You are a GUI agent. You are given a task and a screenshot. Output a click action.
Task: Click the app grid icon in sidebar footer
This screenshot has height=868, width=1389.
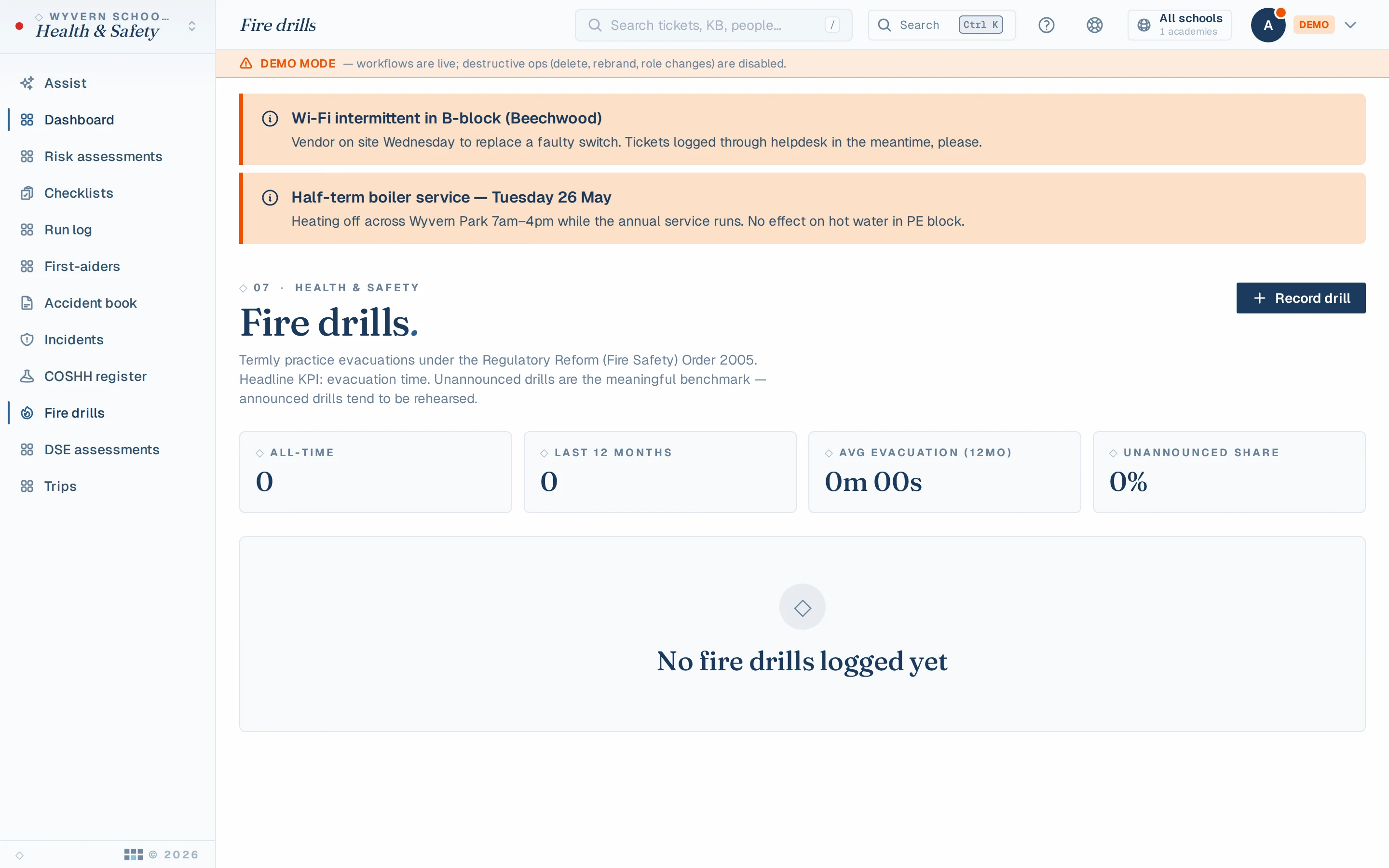134,855
